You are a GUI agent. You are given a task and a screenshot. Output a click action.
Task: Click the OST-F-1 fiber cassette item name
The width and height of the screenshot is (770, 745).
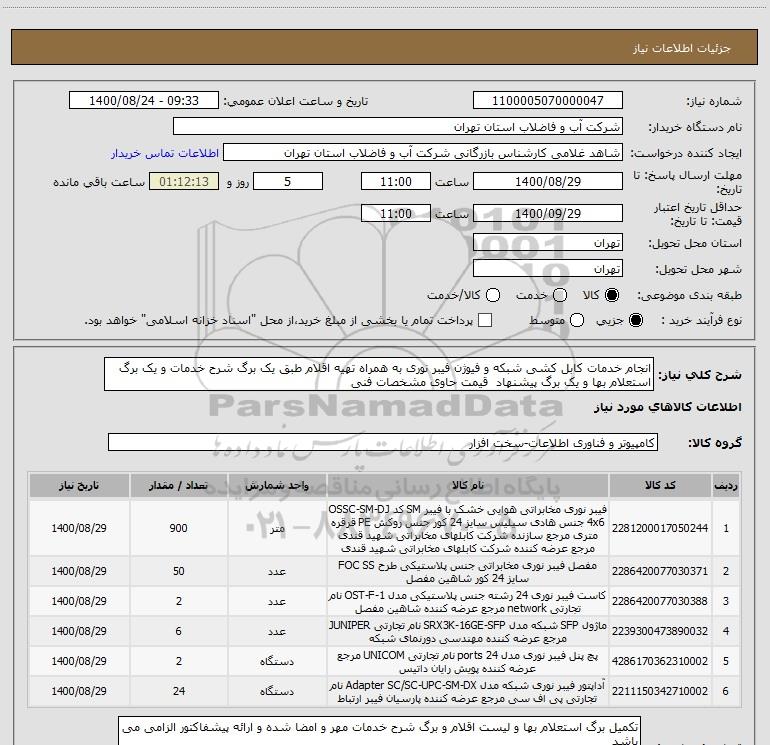468,602
